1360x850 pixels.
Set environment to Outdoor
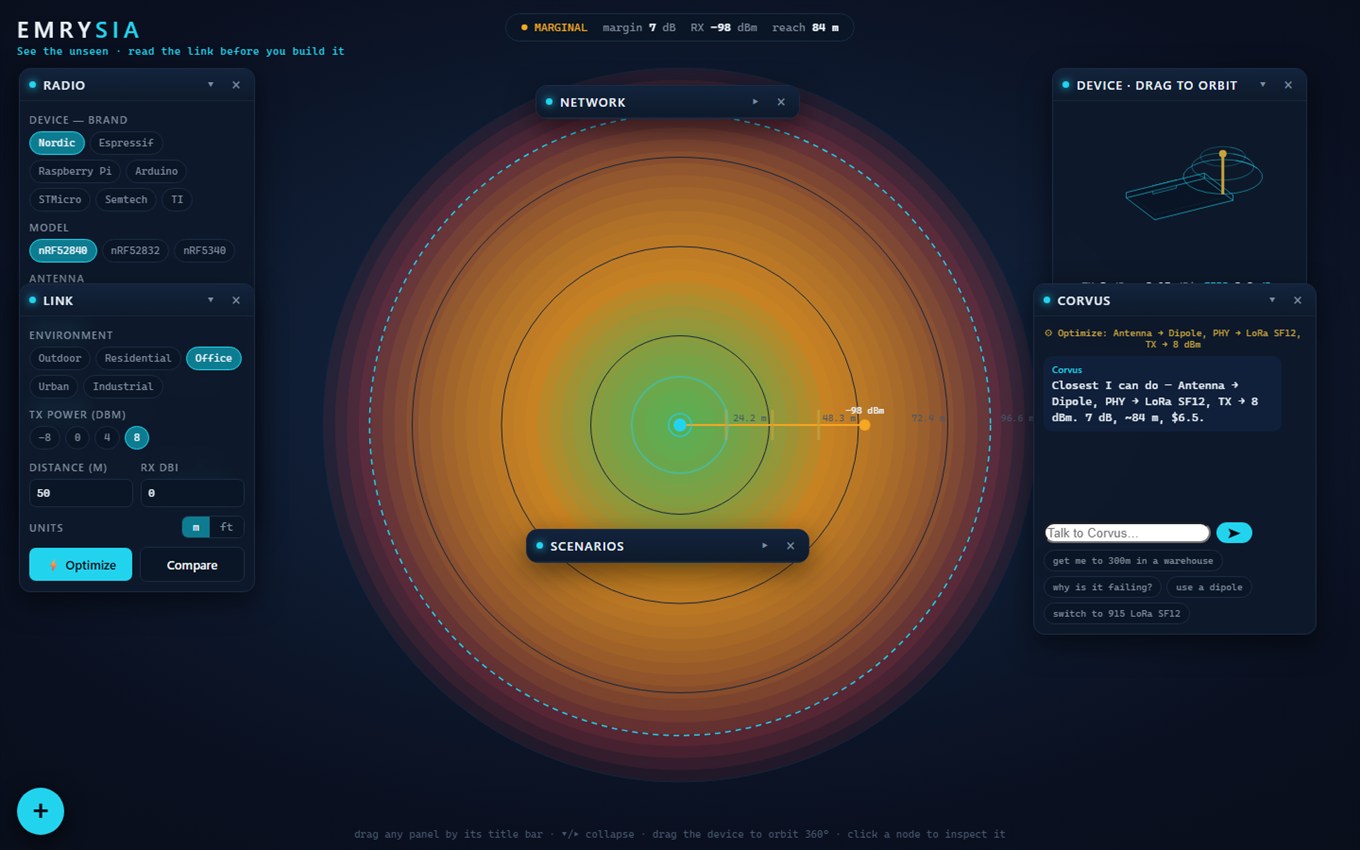click(x=60, y=358)
